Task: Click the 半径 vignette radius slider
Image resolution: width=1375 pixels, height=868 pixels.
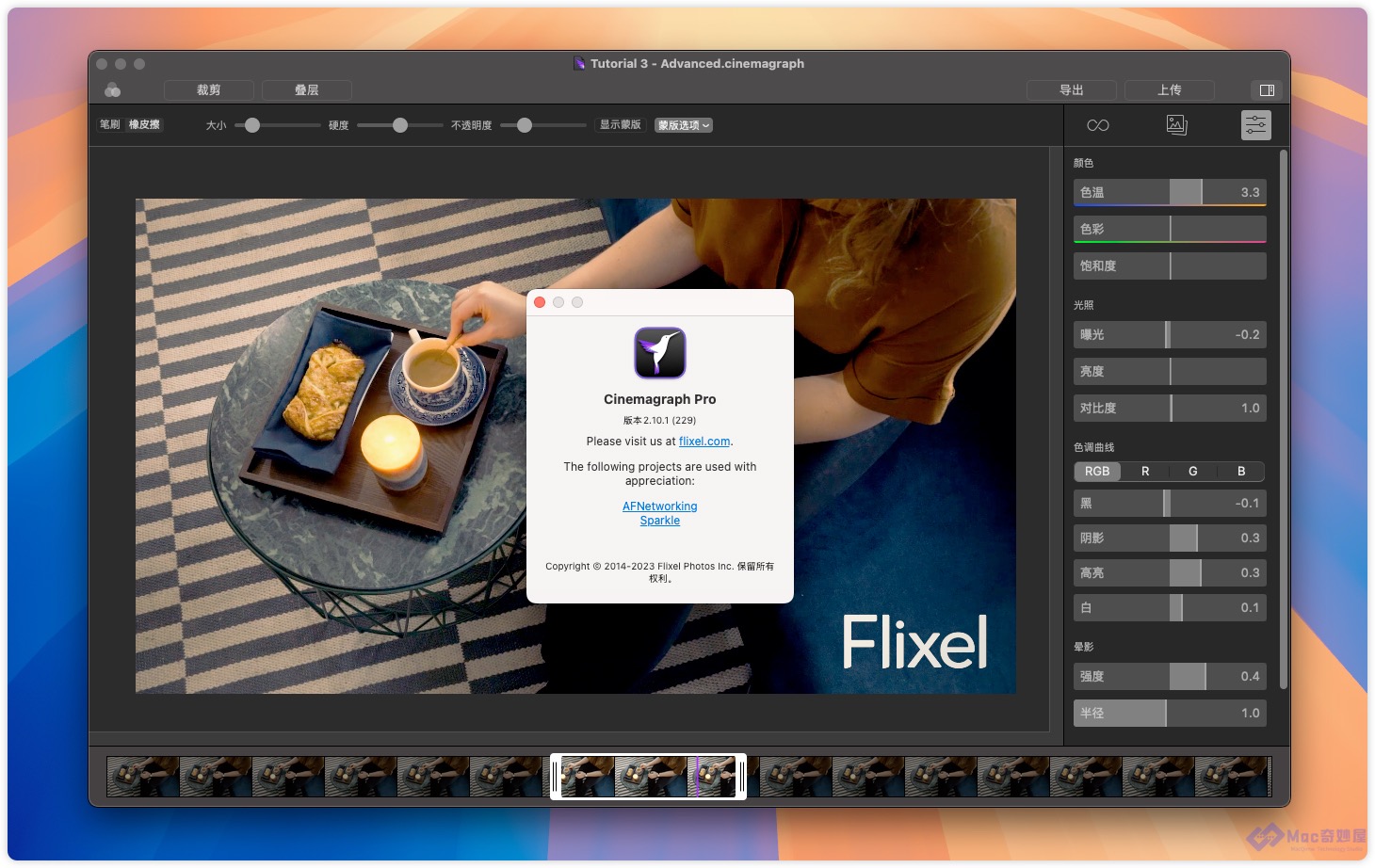Action: 1170,713
